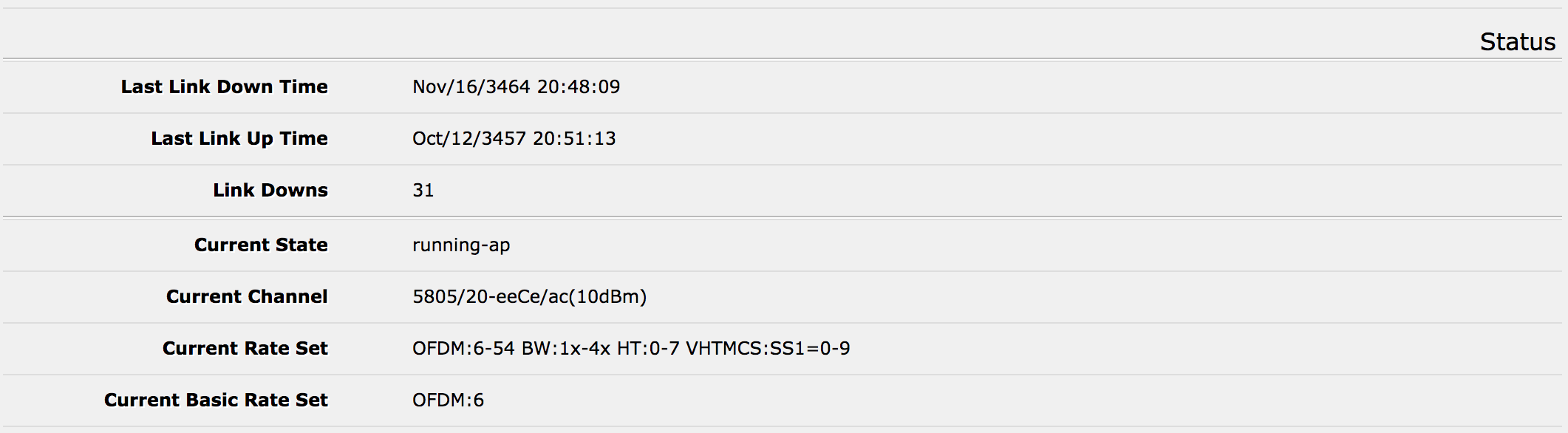Click BW:1x-4x in the rate set
1568x433 pixels.
click(565, 349)
